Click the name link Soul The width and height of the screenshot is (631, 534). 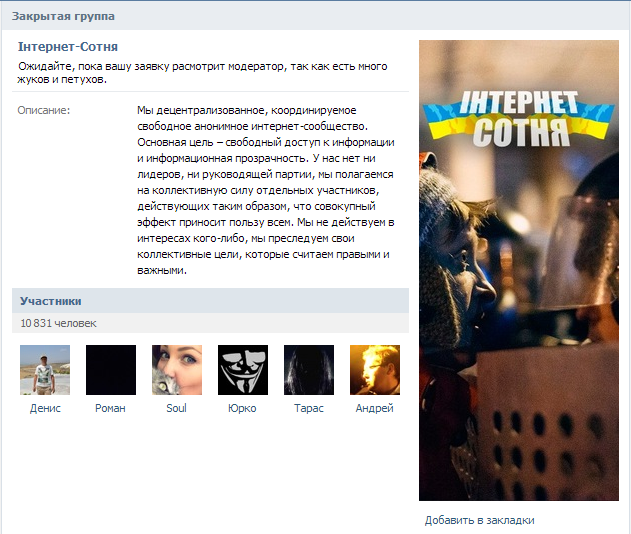point(176,408)
